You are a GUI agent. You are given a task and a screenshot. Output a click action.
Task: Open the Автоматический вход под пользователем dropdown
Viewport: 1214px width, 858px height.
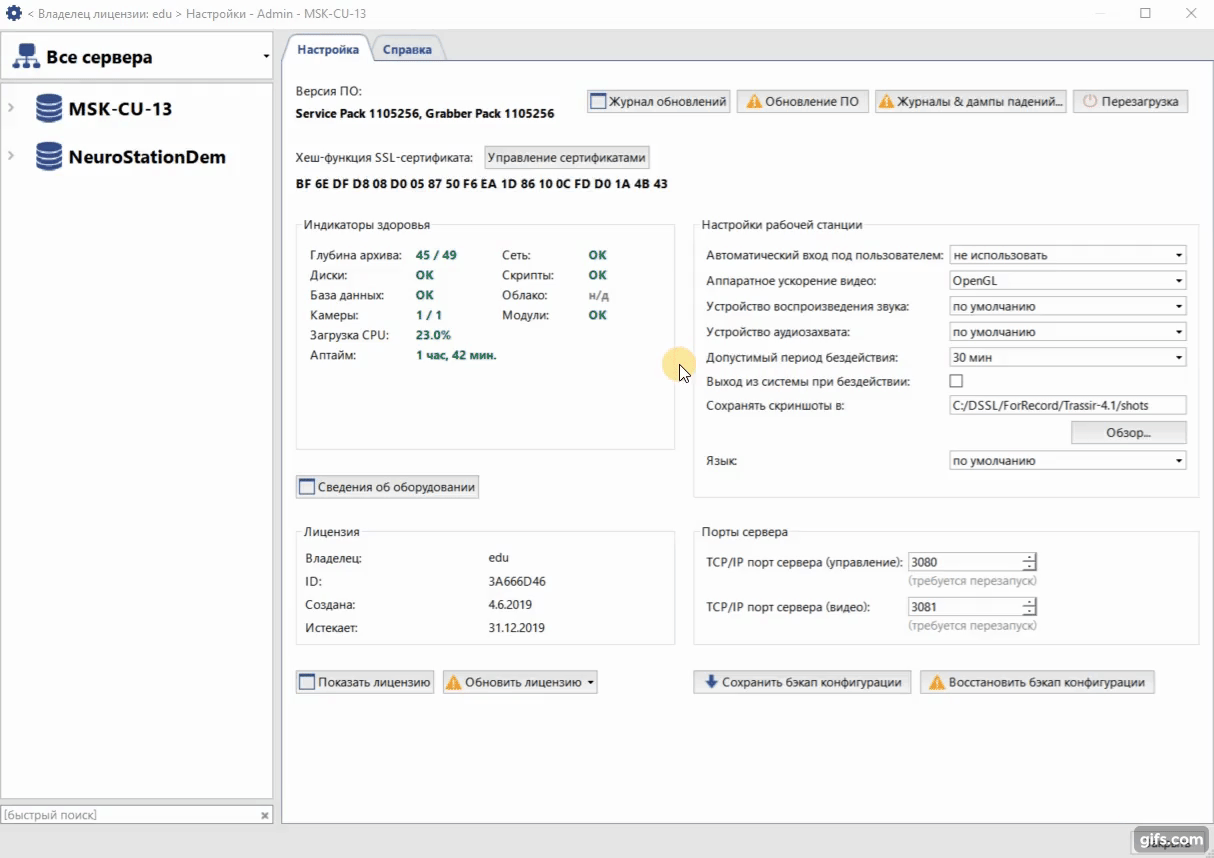[1067, 255]
